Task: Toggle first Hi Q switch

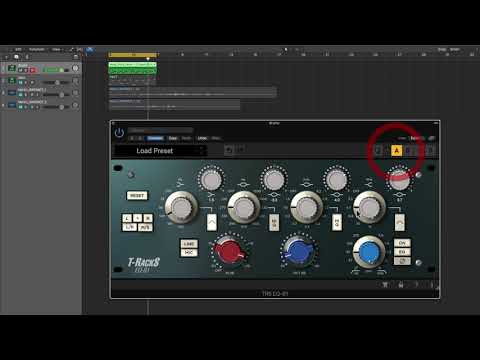Action: pyautogui.click(x=274, y=222)
